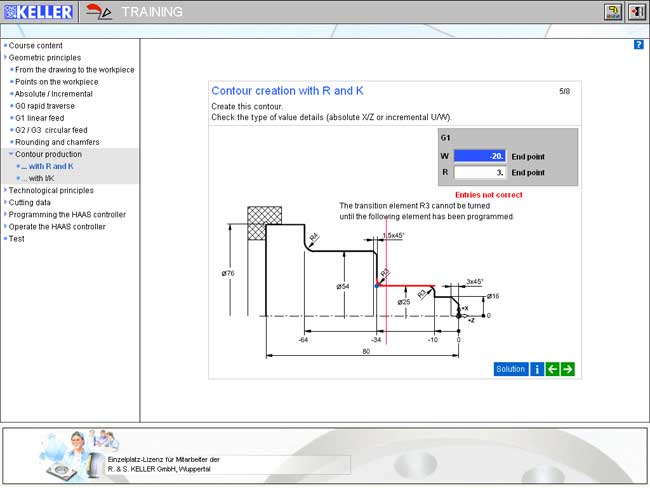Click the W end point input field
This screenshot has width=650, height=488.
[480, 156]
